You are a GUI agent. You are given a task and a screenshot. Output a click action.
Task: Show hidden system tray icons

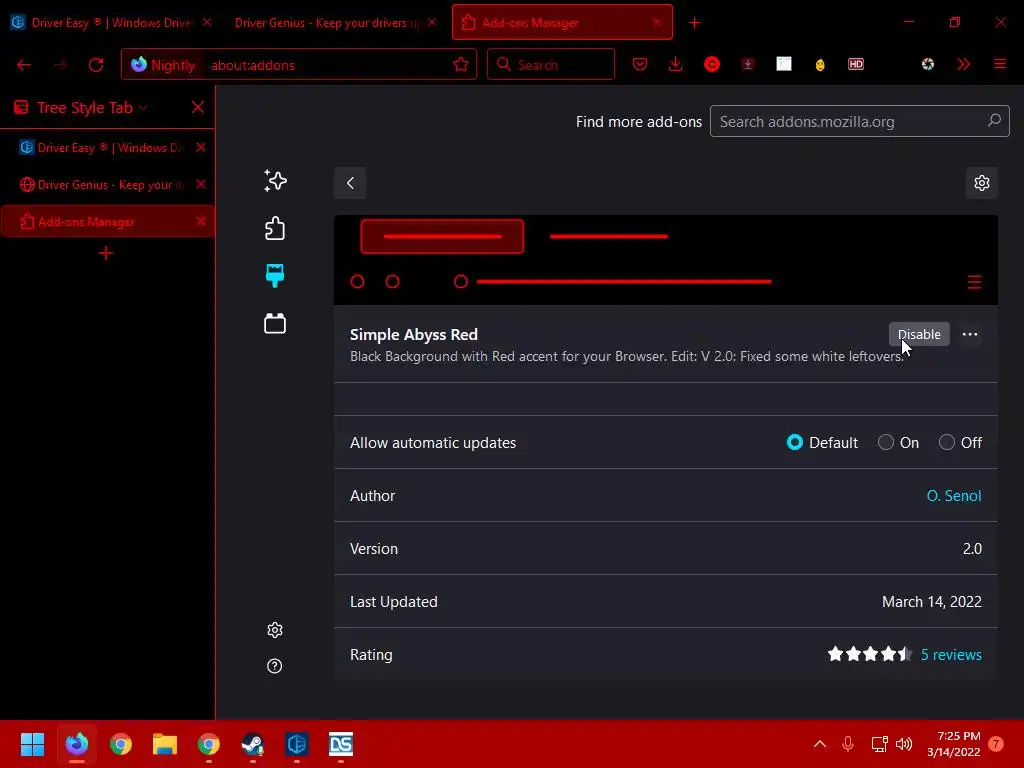(820, 744)
